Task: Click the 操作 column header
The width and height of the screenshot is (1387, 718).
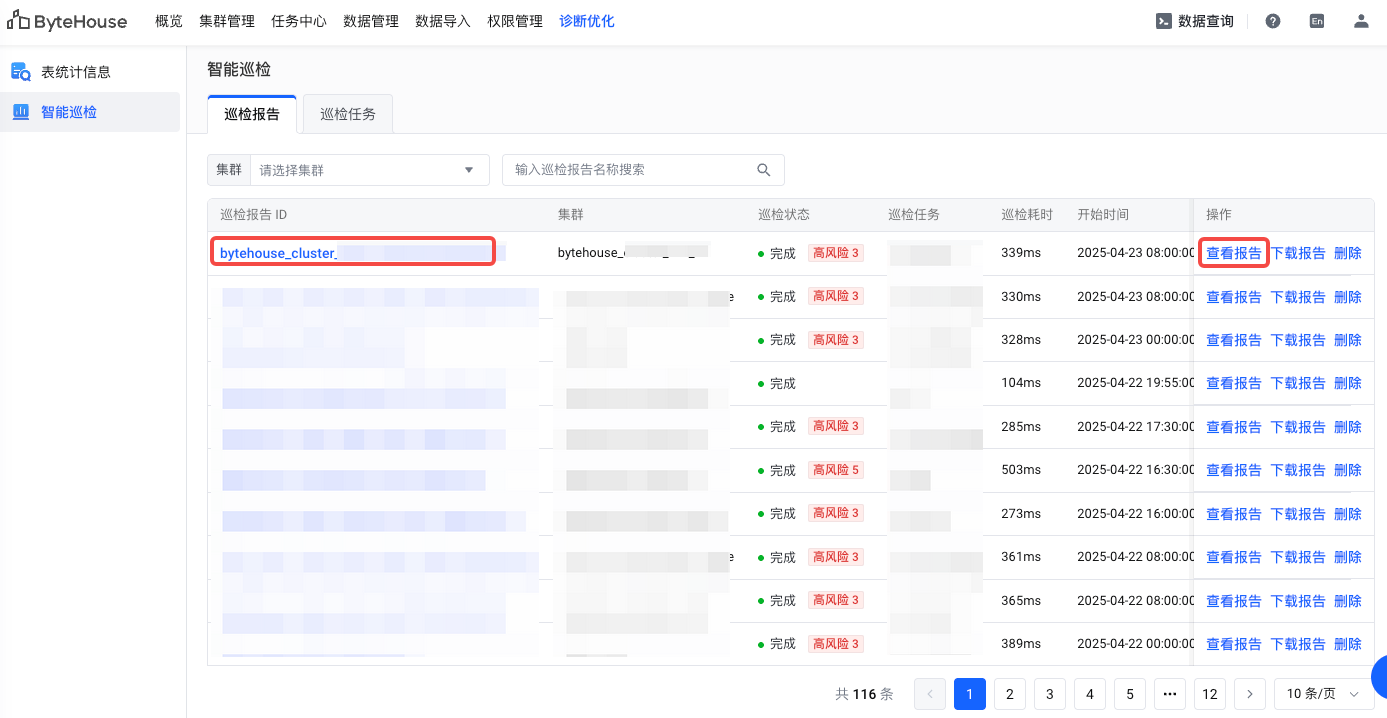Action: tap(1219, 215)
